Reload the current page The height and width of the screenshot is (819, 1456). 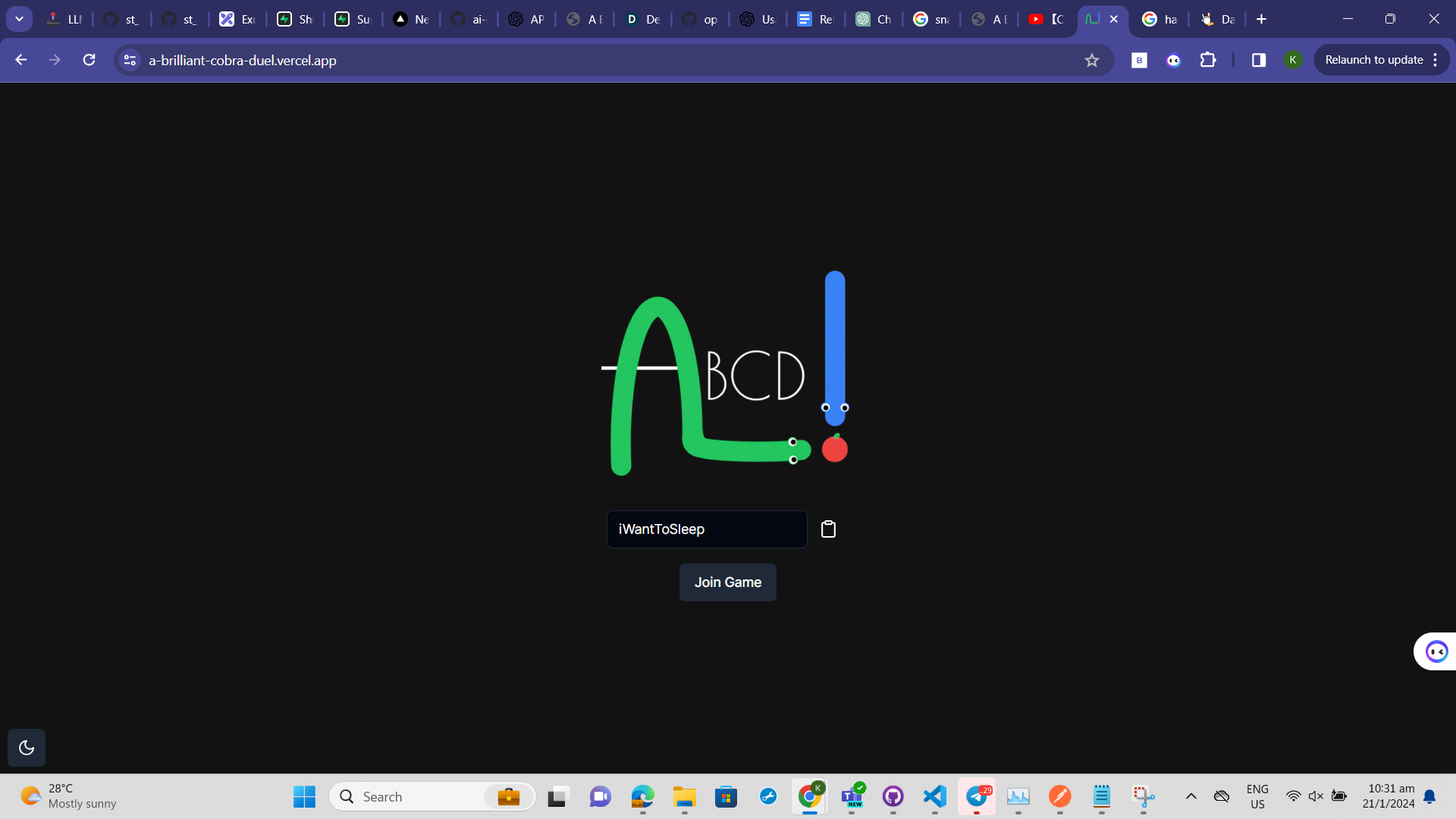tap(89, 60)
